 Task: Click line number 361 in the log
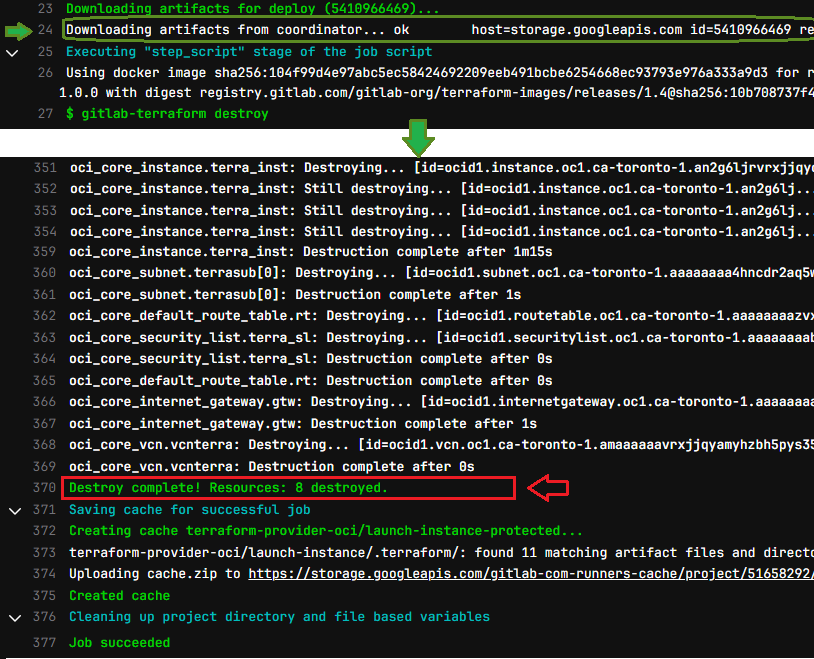(x=45, y=294)
